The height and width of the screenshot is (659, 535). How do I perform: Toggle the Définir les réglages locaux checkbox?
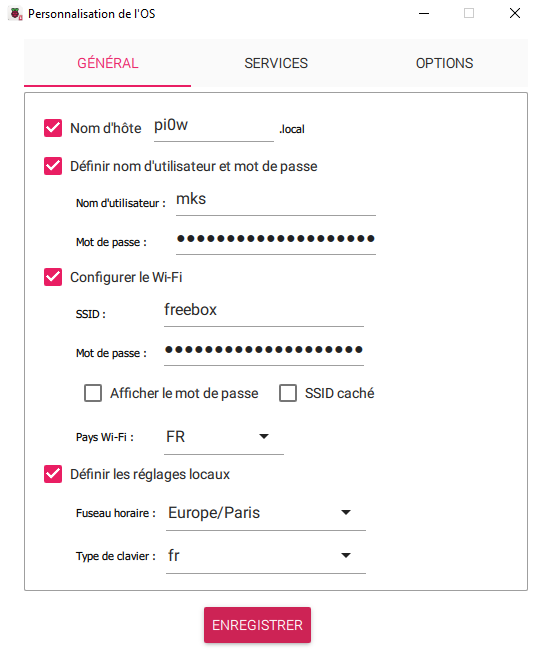tap(53, 474)
